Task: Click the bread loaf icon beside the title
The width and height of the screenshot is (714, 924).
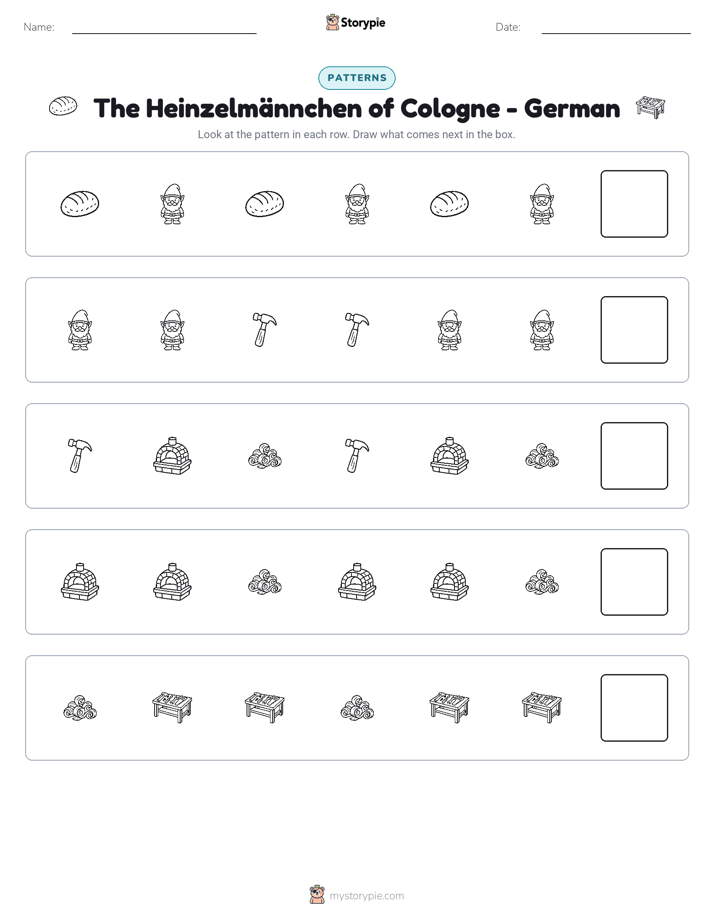Action: coord(62,106)
